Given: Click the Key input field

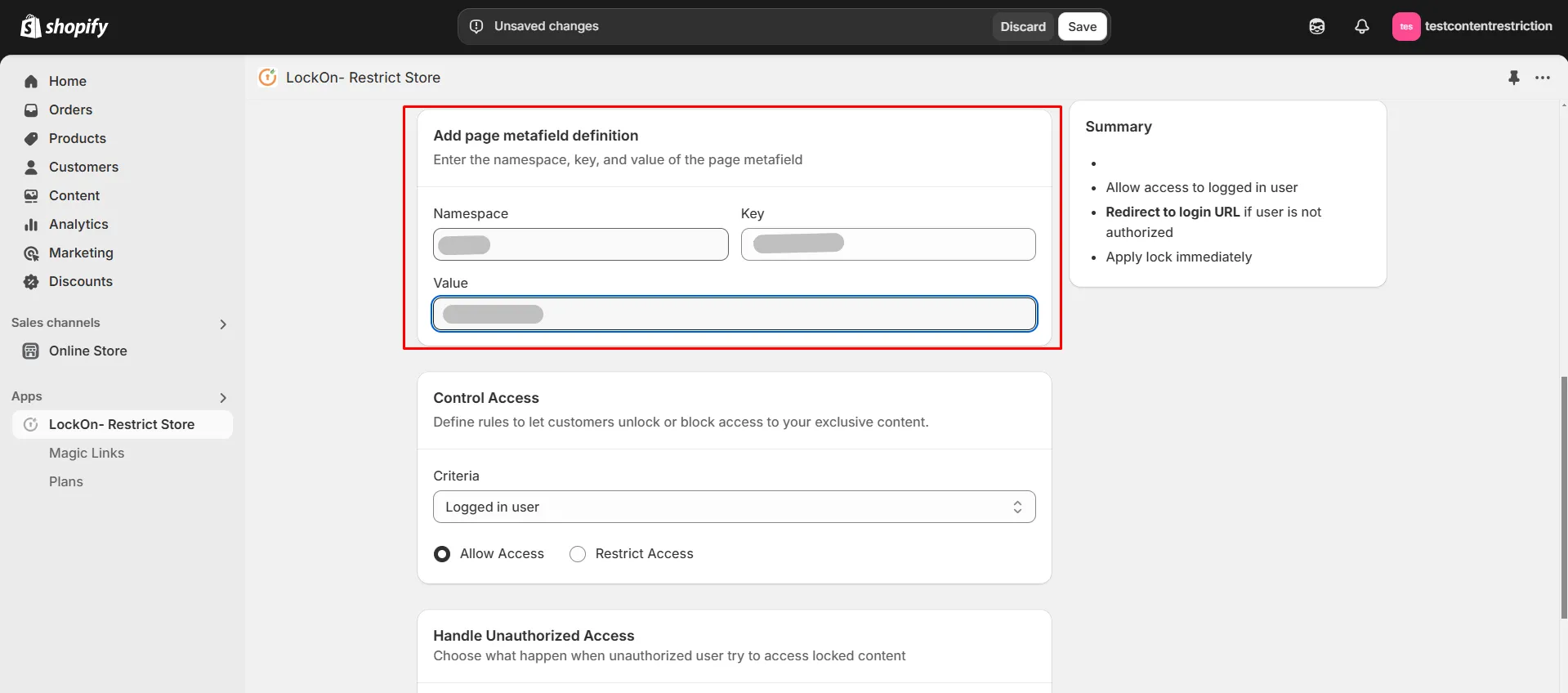Looking at the screenshot, I should pyautogui.click(x=888, y=244).
